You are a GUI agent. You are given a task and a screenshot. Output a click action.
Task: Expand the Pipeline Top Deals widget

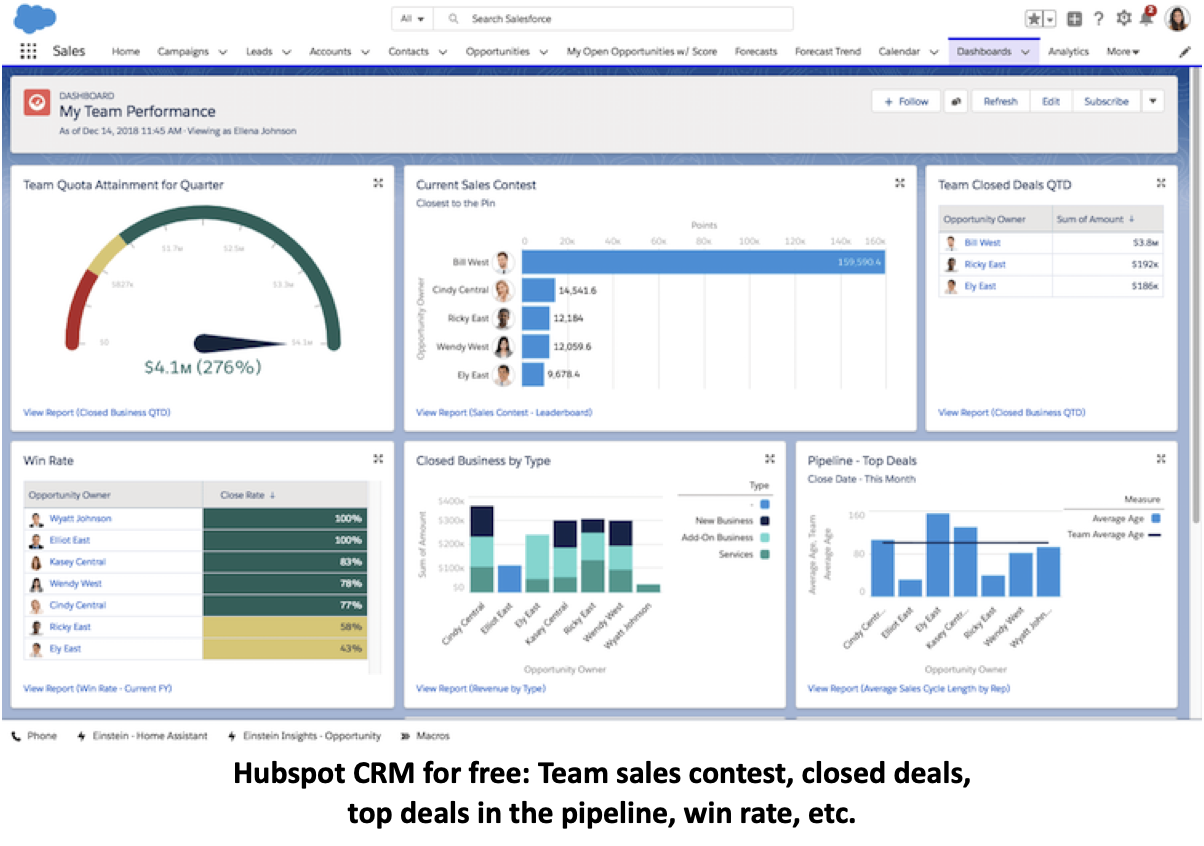[x=1161, y=459]
